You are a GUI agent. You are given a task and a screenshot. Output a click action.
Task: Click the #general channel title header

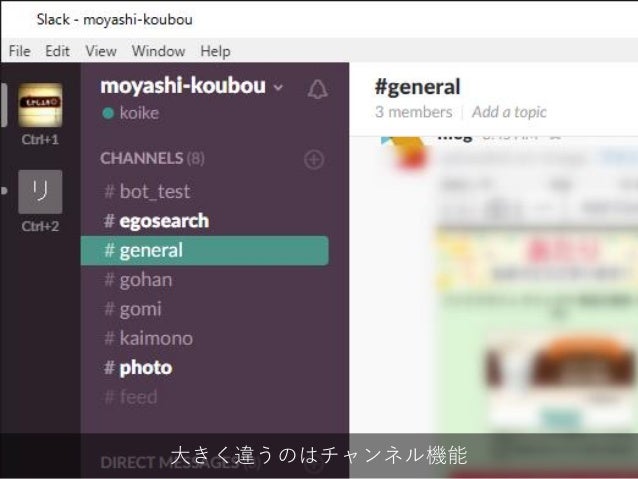pyautogui.click(x=417, y=87)
